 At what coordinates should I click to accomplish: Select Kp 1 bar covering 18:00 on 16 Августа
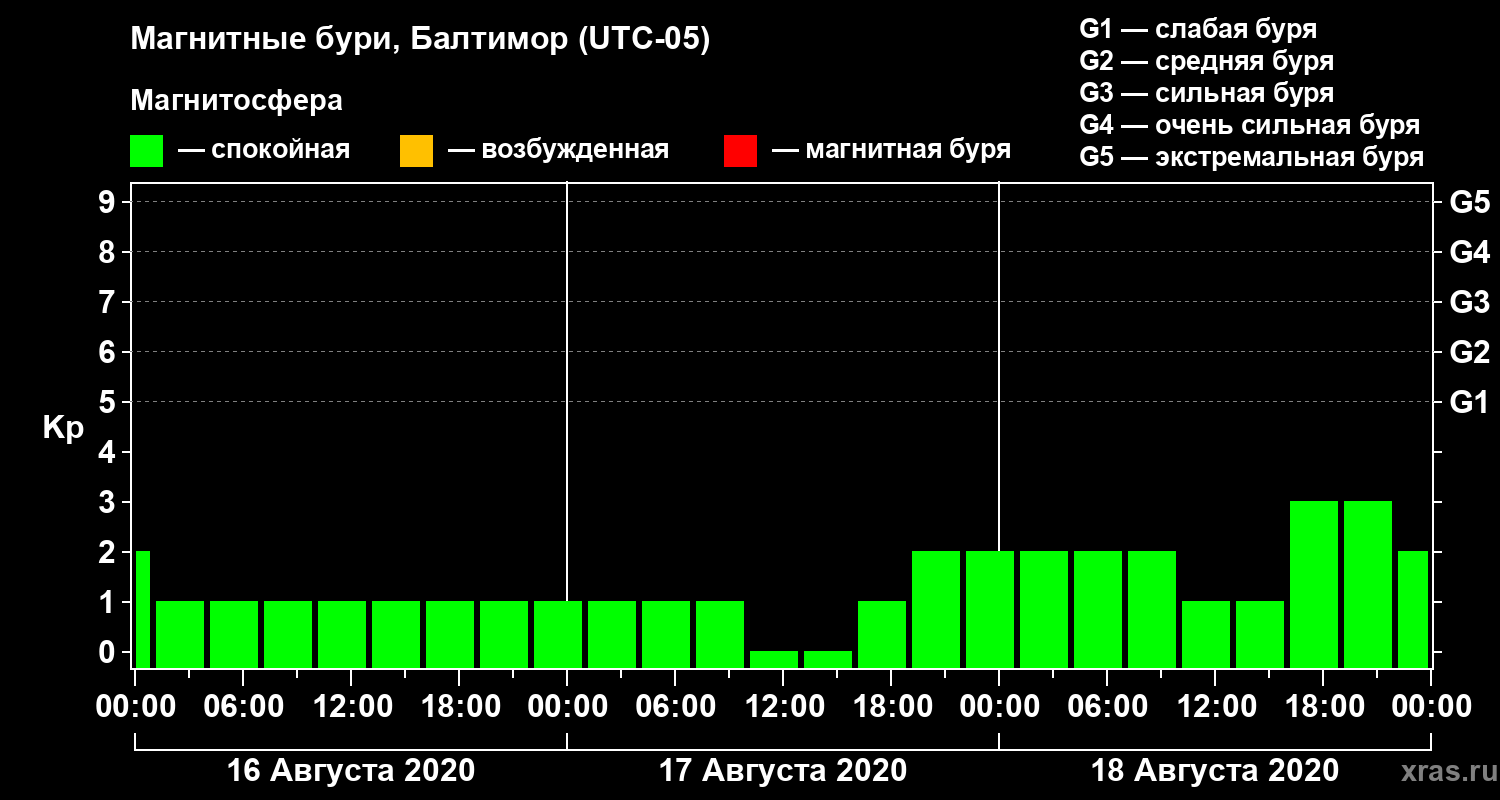(450, 634)
